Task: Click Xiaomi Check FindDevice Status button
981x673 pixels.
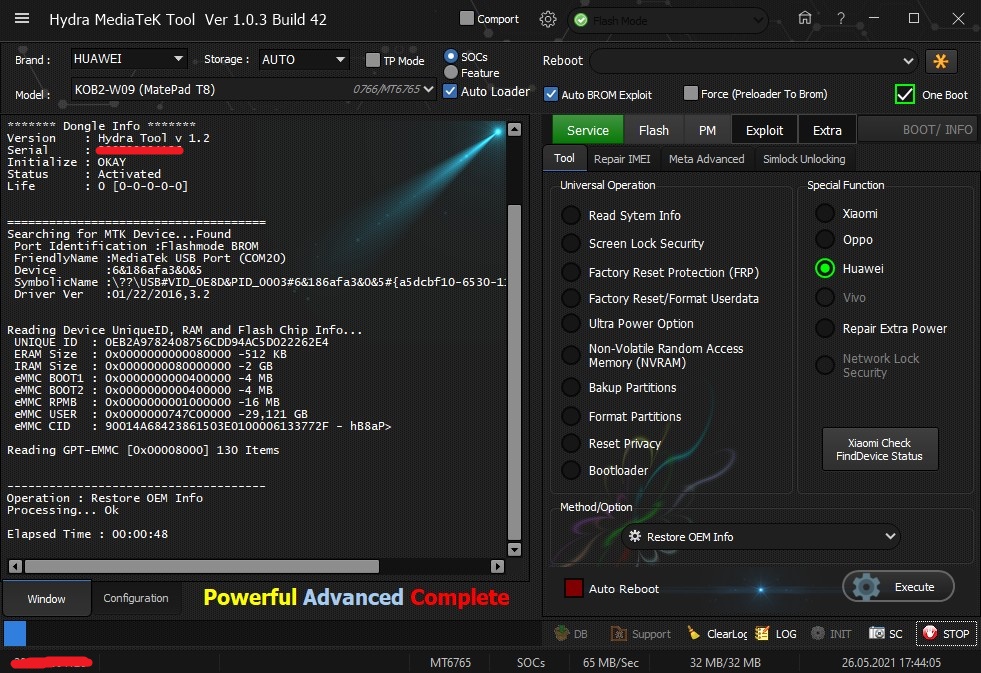Action: click(880, 449)
